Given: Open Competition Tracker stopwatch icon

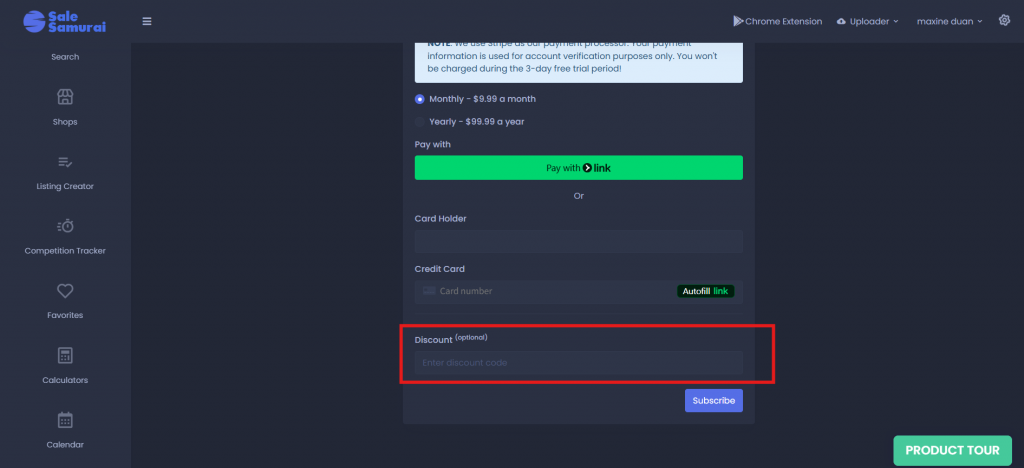Looking at the screenshot, I should [x=65, y=226].
